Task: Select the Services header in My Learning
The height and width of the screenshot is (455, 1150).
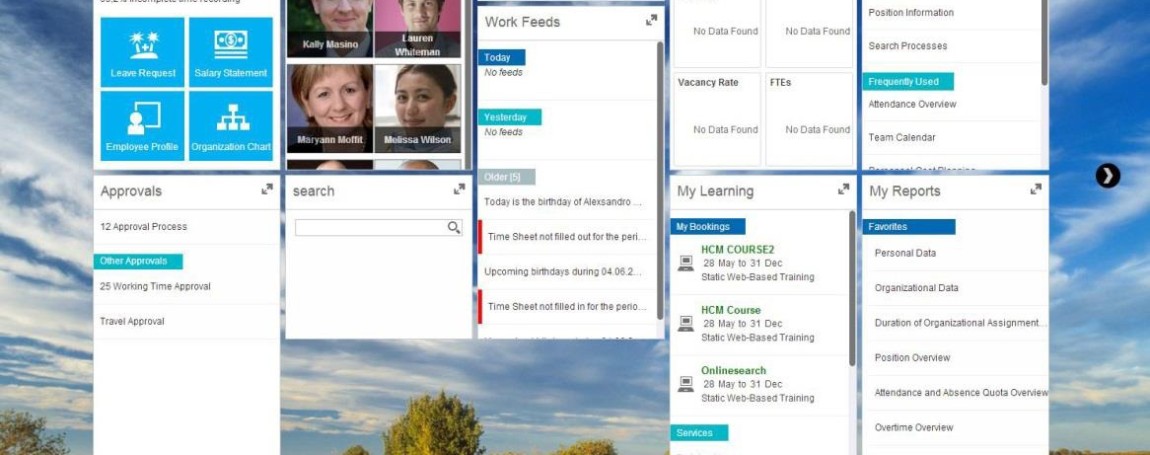Action: pyautogui.click(x=699, y=433)
